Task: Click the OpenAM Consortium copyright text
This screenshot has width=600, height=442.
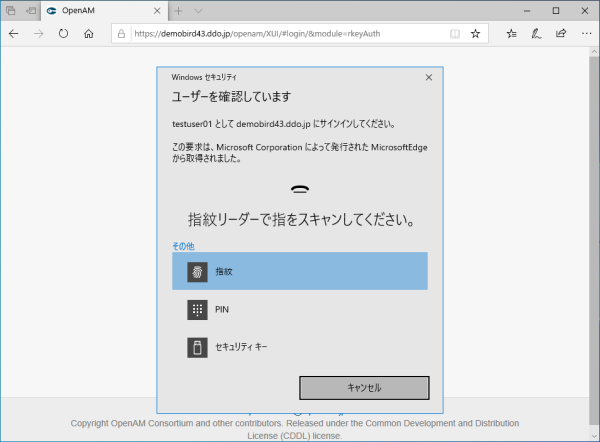Action: (x=295, y=429)
